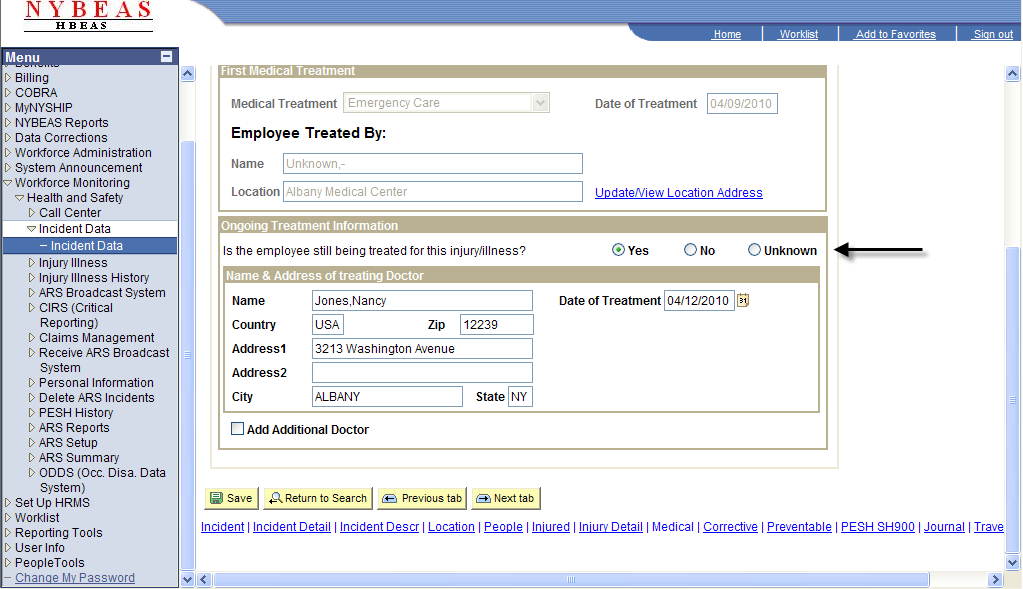Image resolution: width=1023 pixels, height=589 pixels.
Task: Click the Next tab button
Action: tap(506, 498)
